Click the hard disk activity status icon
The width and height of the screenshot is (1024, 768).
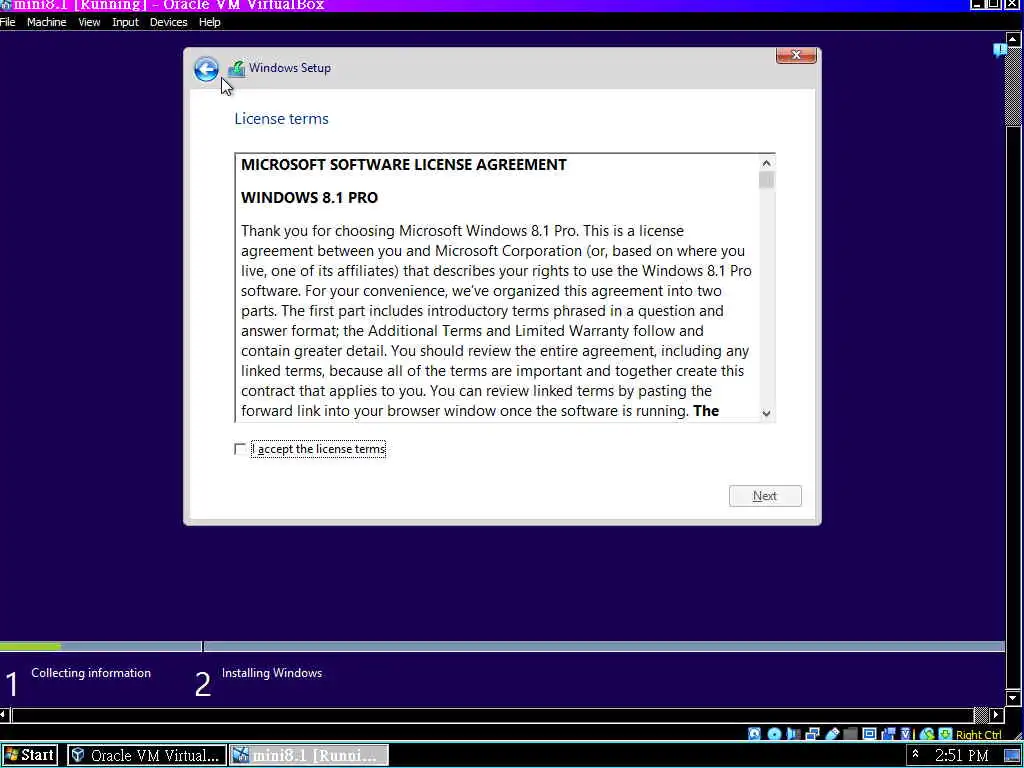pos(754,733)
